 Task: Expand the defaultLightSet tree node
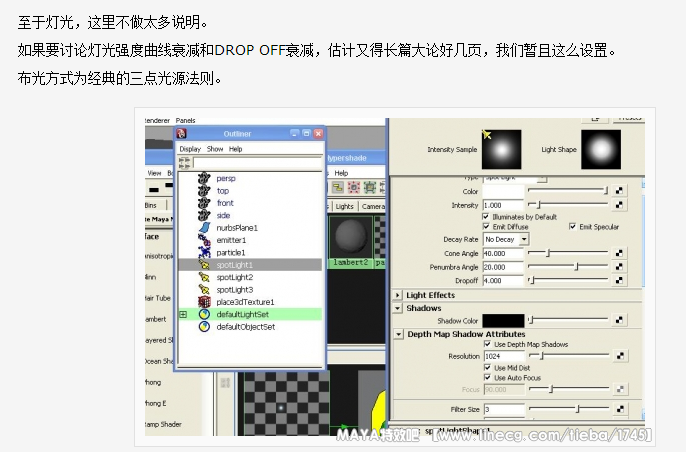pos(183,315)
